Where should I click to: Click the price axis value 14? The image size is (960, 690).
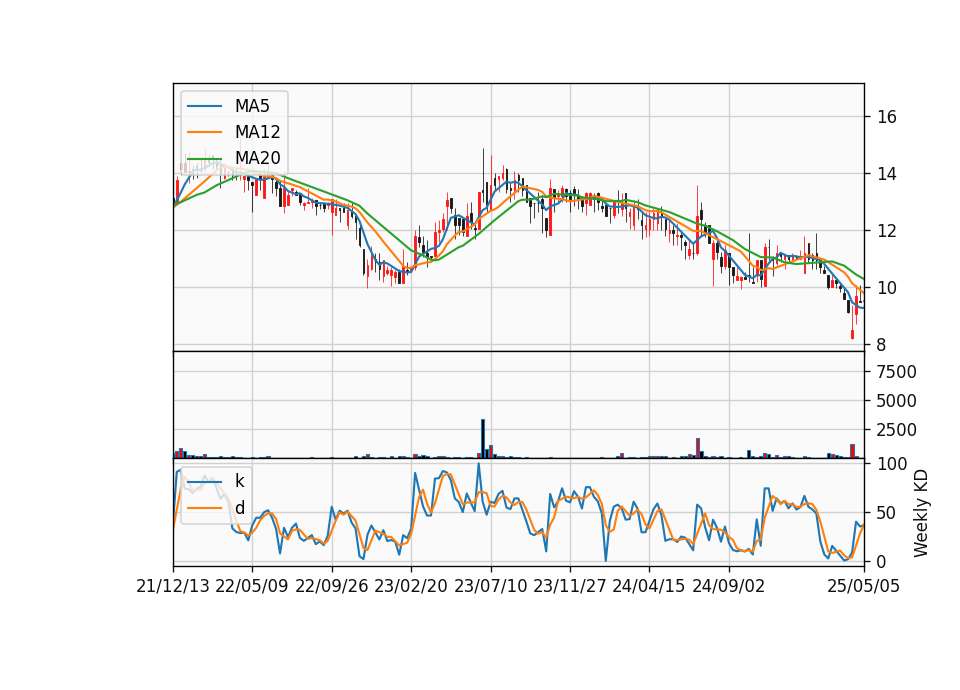(x=887, y=174)
